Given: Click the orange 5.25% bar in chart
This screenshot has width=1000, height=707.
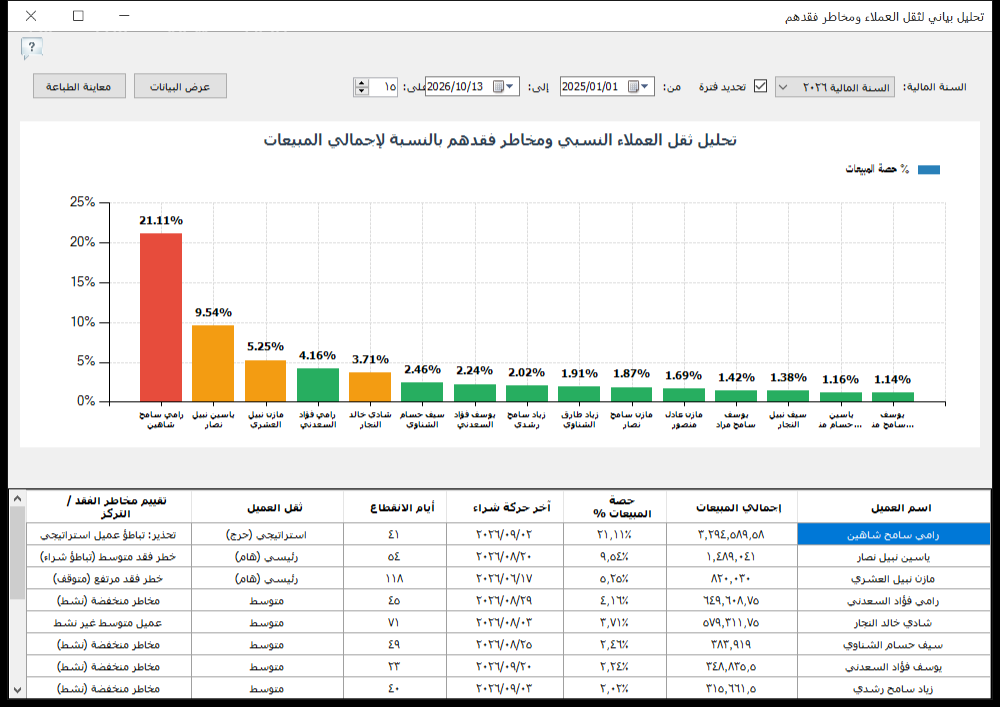Looking at the screenshot, I should point(265,381).
